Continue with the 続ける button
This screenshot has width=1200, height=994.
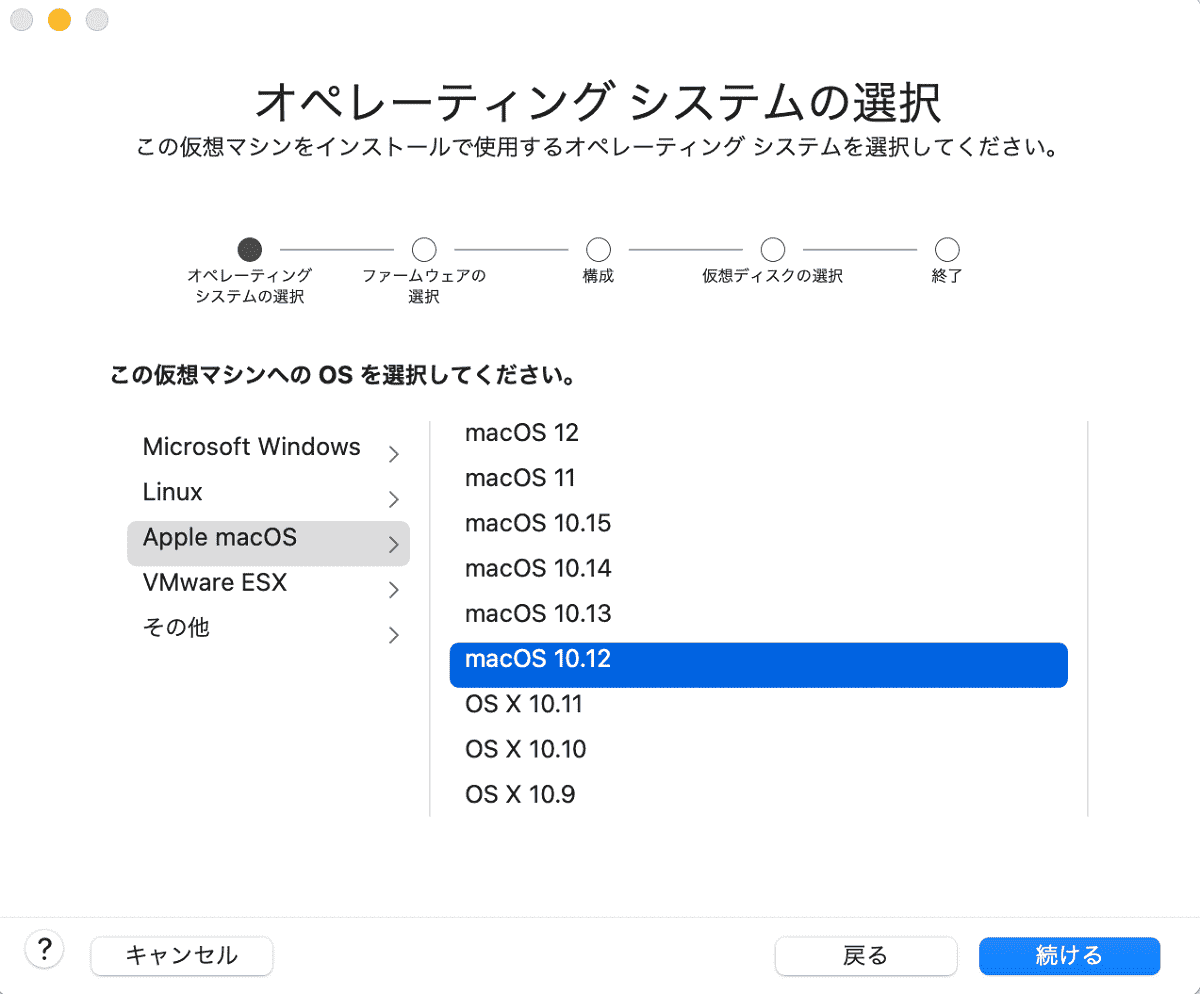[1069, 955]
